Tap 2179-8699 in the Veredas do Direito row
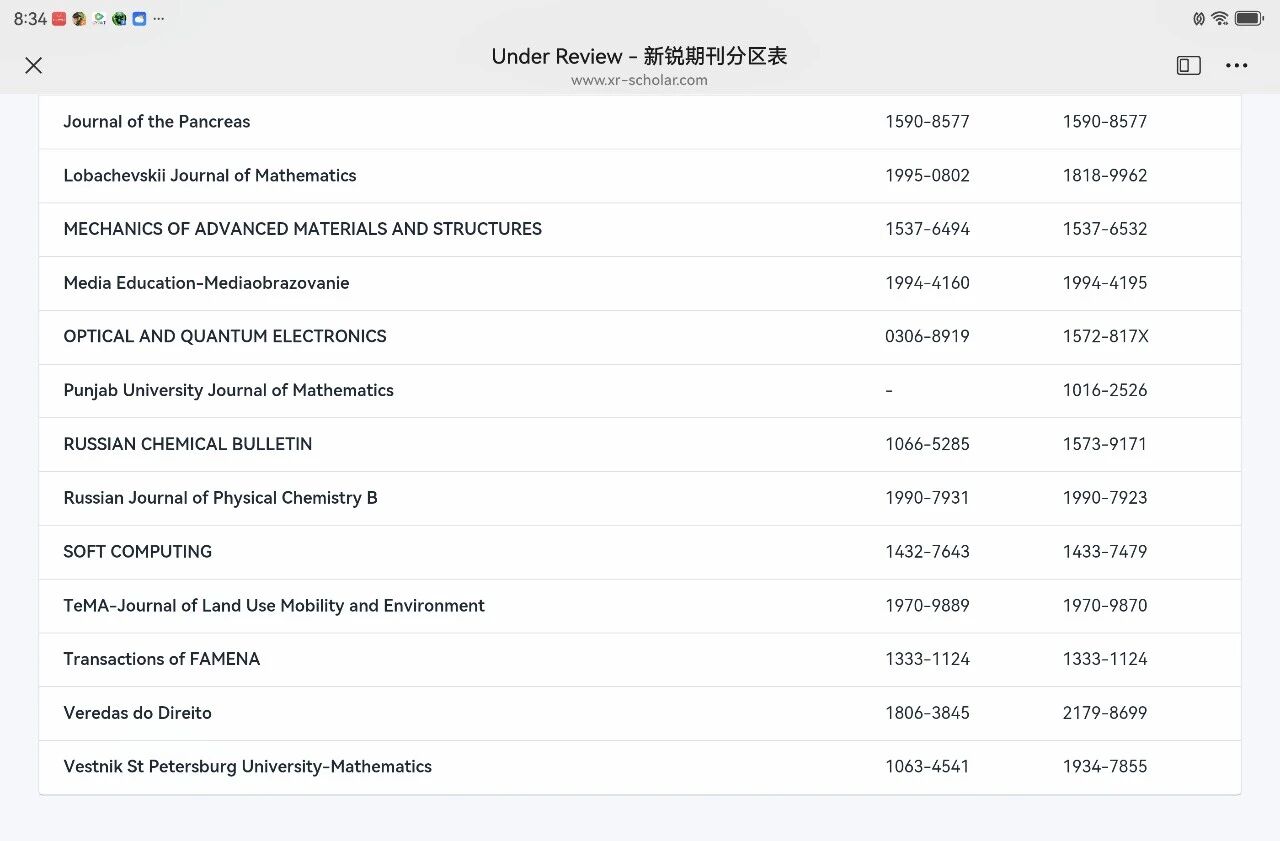This screenshot has width=1280, height=841. pos(1104,713)
